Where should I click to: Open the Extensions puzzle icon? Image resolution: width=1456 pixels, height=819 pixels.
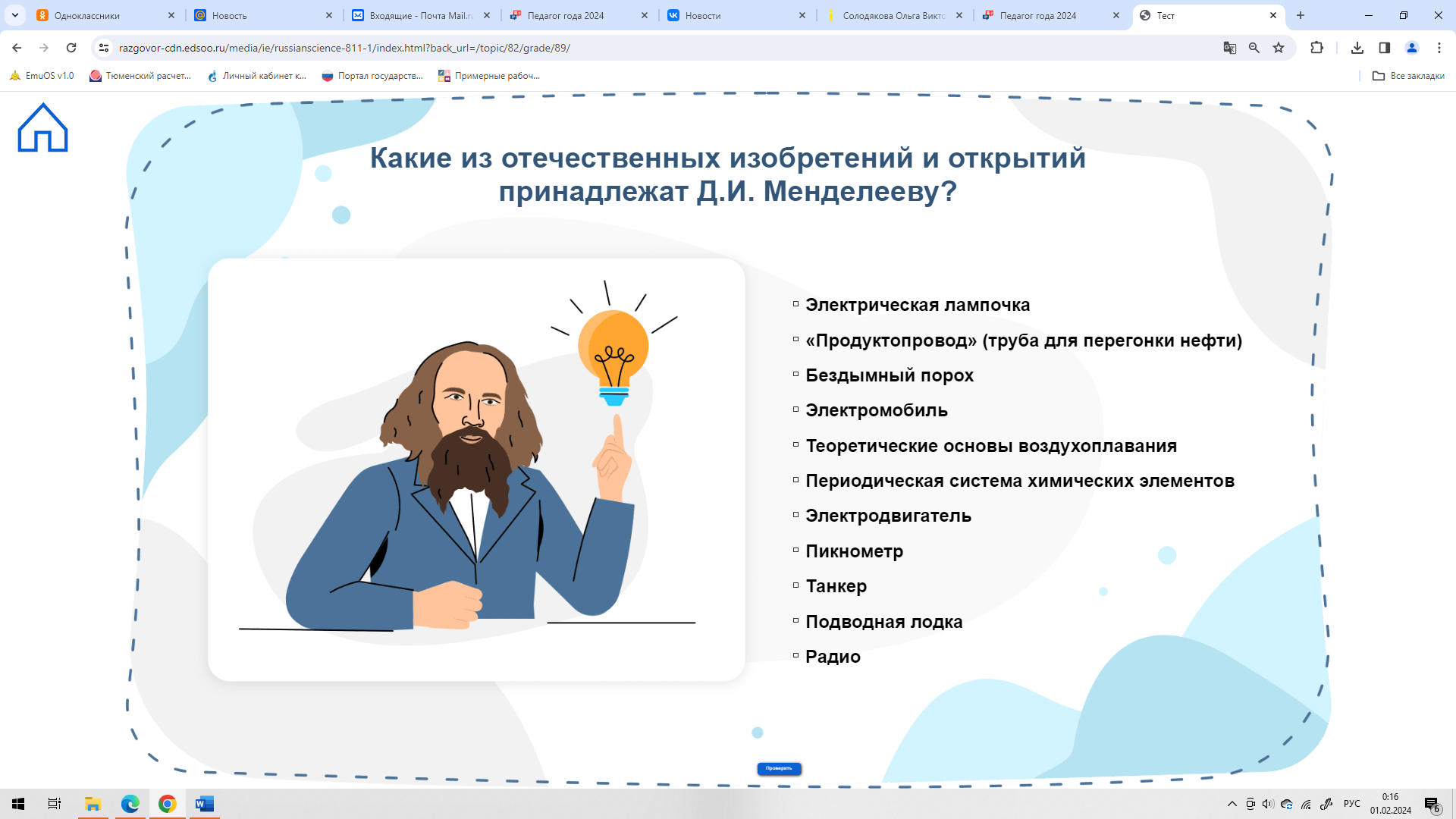pos(1316,48)
